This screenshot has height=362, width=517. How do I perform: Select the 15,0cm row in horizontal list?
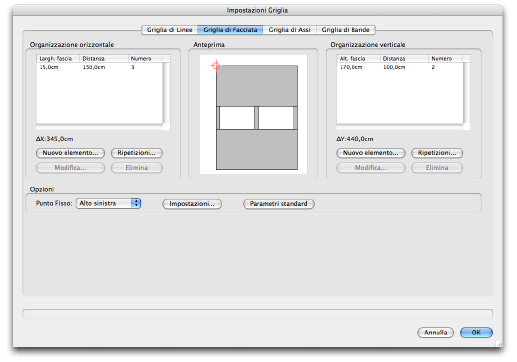tap(99, 67)
